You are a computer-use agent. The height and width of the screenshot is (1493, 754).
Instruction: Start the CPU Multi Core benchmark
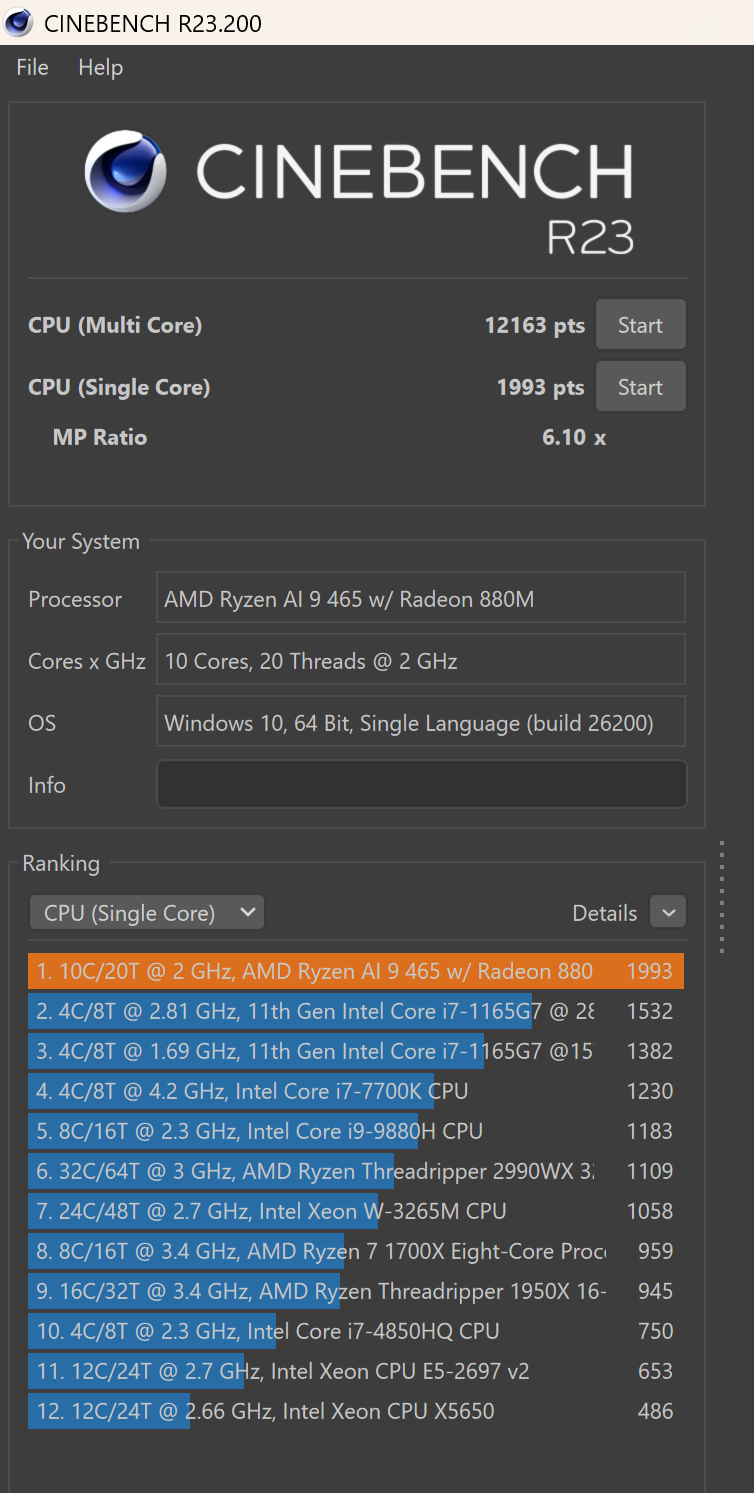coord(640,325)
